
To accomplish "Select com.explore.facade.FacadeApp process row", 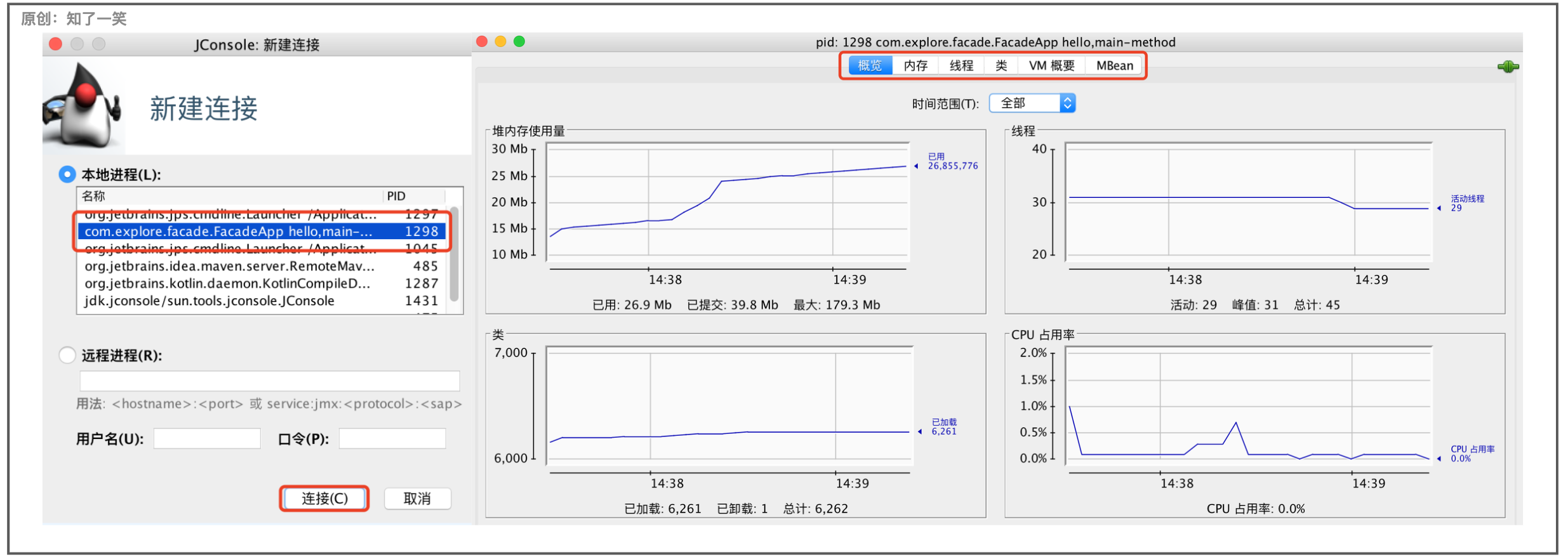I will pos(262,232).
